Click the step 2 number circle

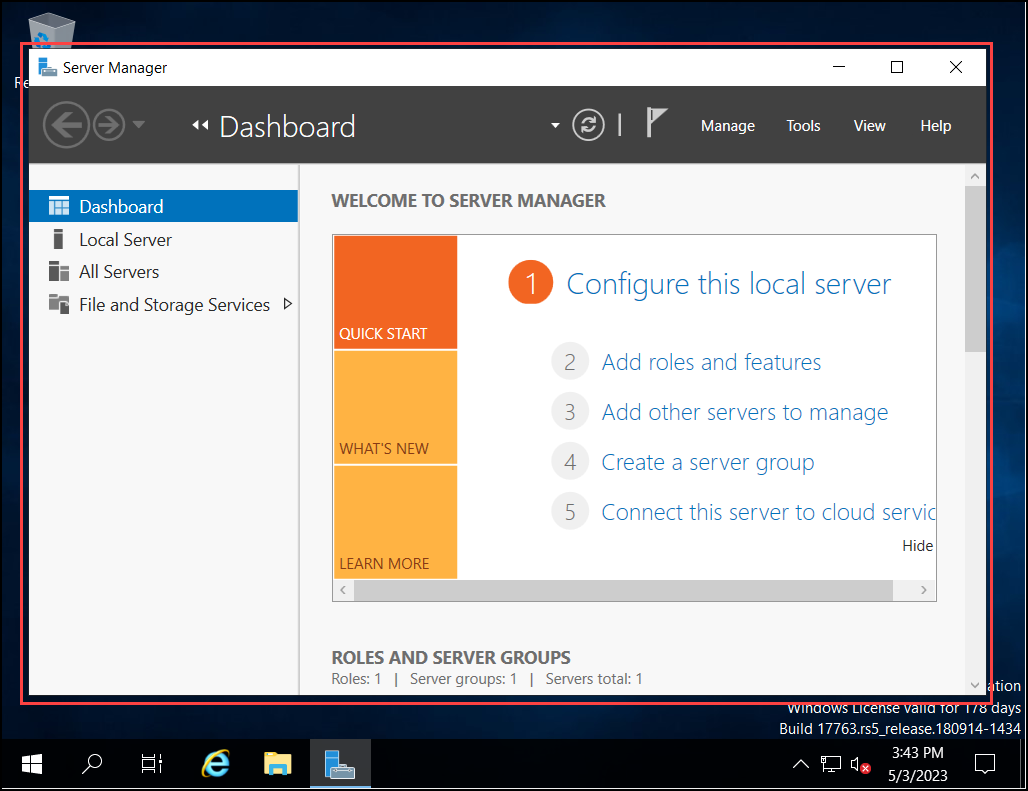[x=570, y=362]
